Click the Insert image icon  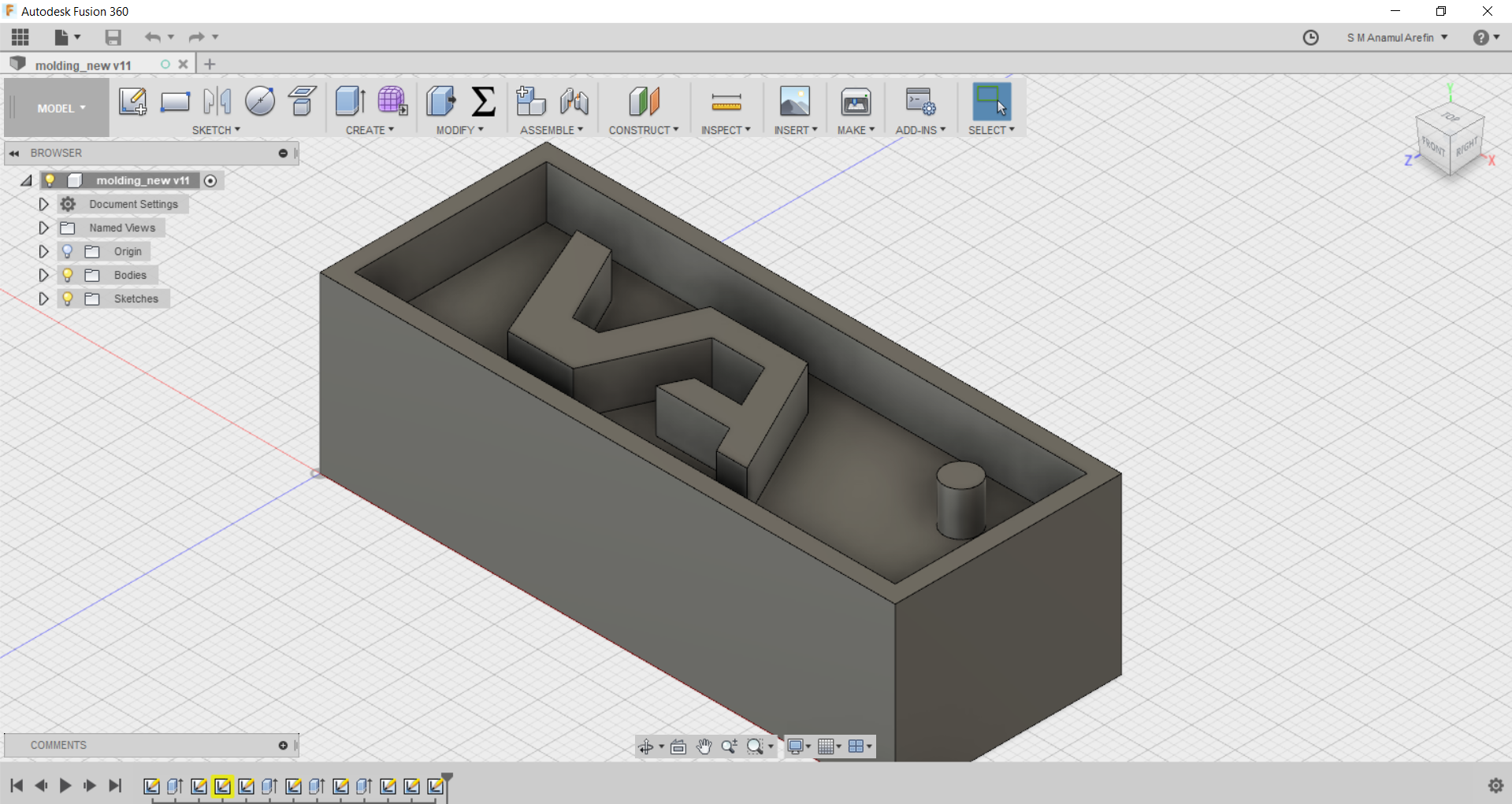[x=795, y=102]
